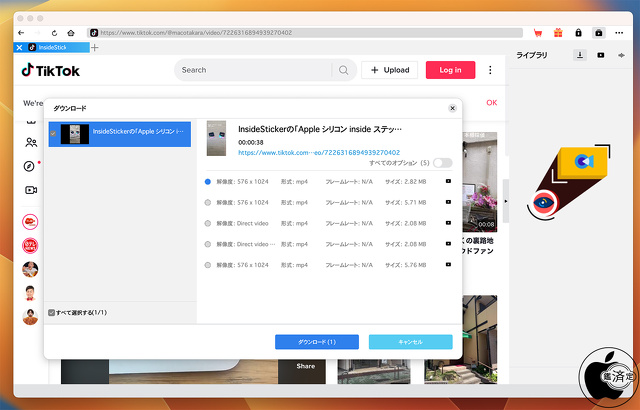Toggle the library panel toolbar icon
Image resolution: width=640 pixels, height=410 pixels.
pos(599,33)
